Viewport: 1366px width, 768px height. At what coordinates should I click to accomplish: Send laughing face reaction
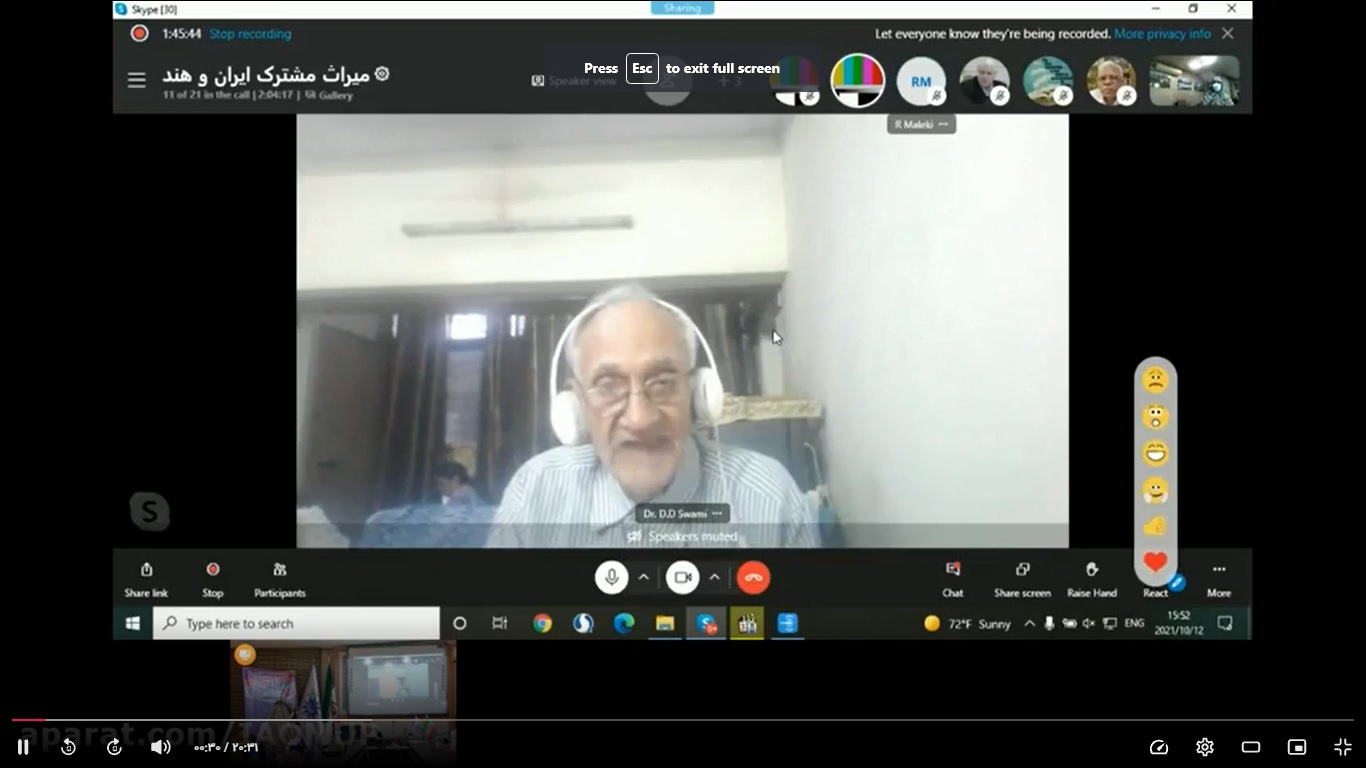[1156, 454]
